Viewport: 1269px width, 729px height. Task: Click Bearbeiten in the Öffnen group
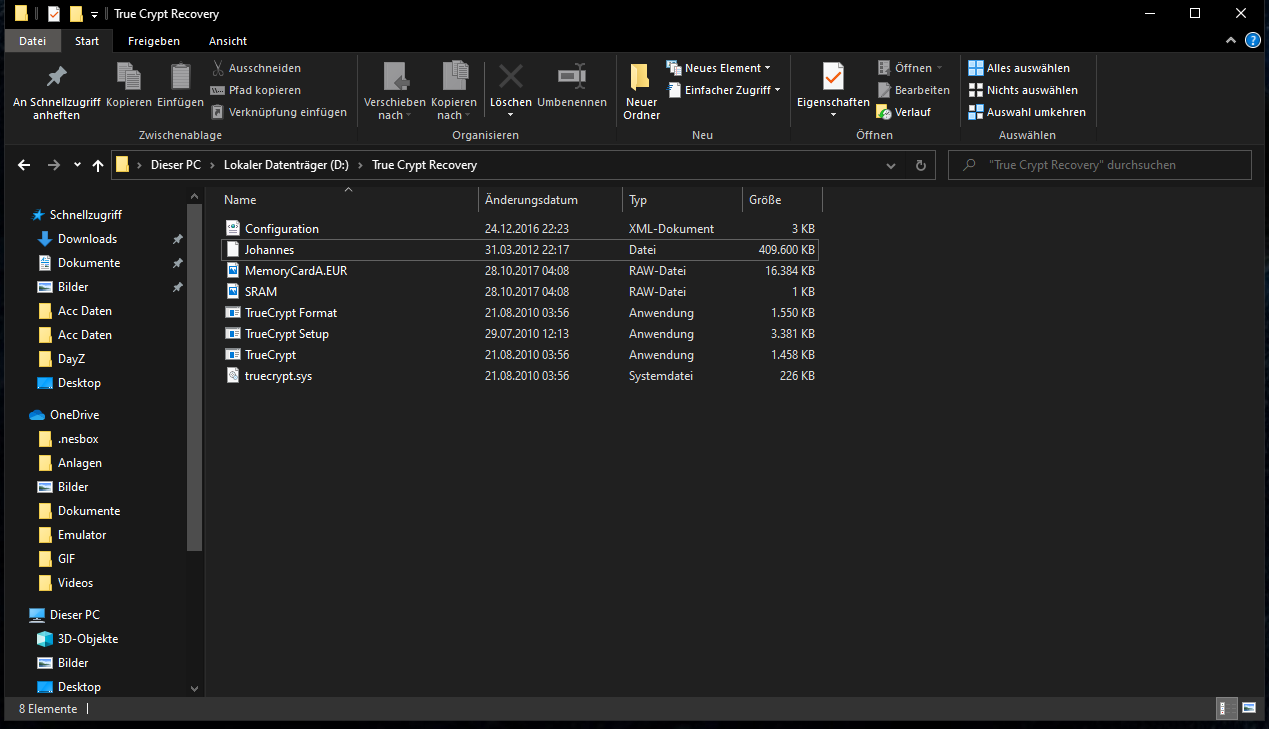pyautogui.click(x=913, y=90)
